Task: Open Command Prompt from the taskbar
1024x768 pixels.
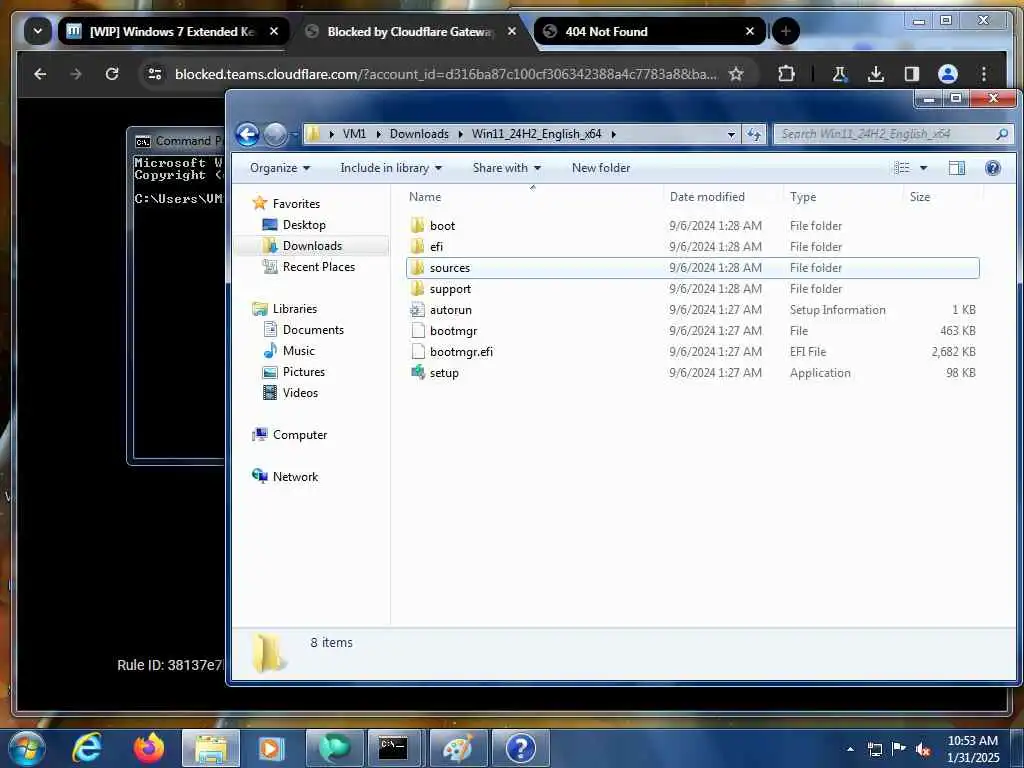Action: [394, 748]
